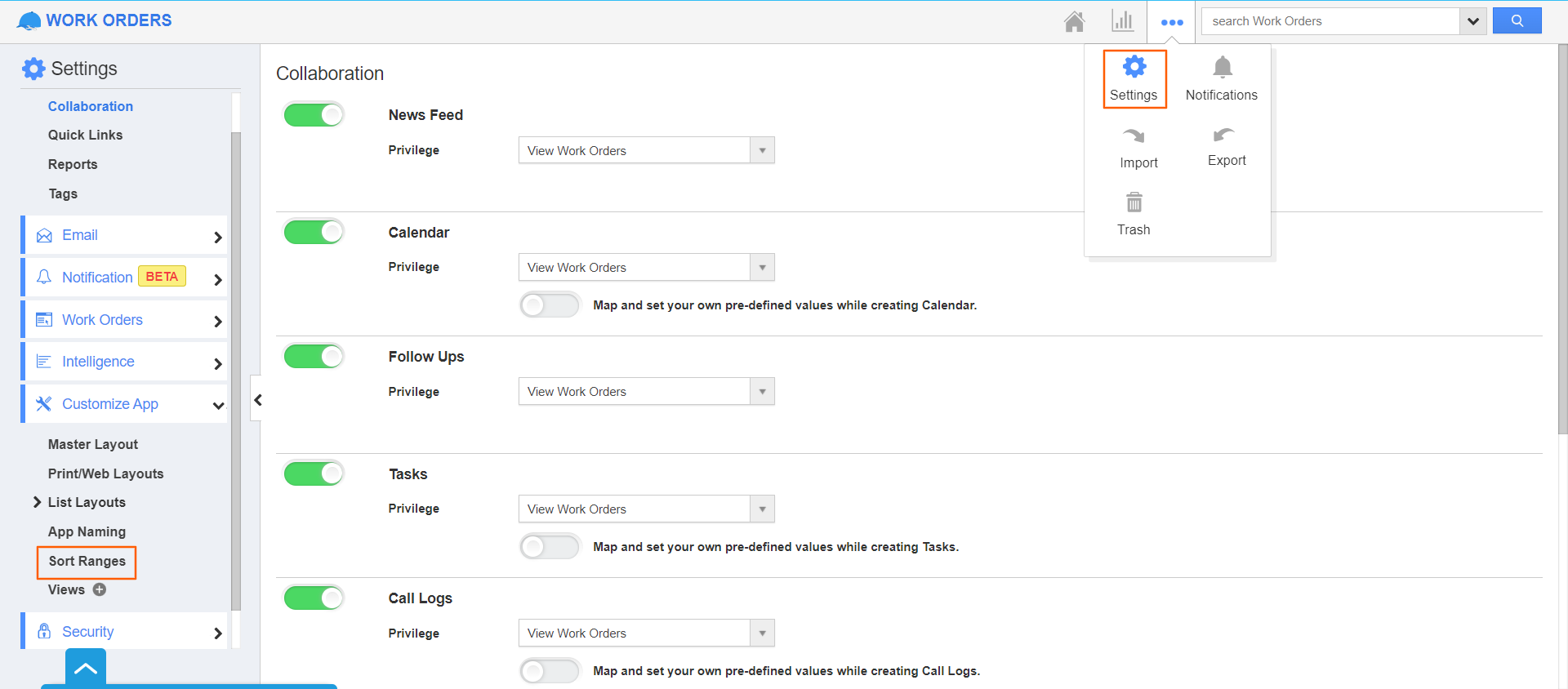Disable the News Feed toggle

(x=314, y=115)
